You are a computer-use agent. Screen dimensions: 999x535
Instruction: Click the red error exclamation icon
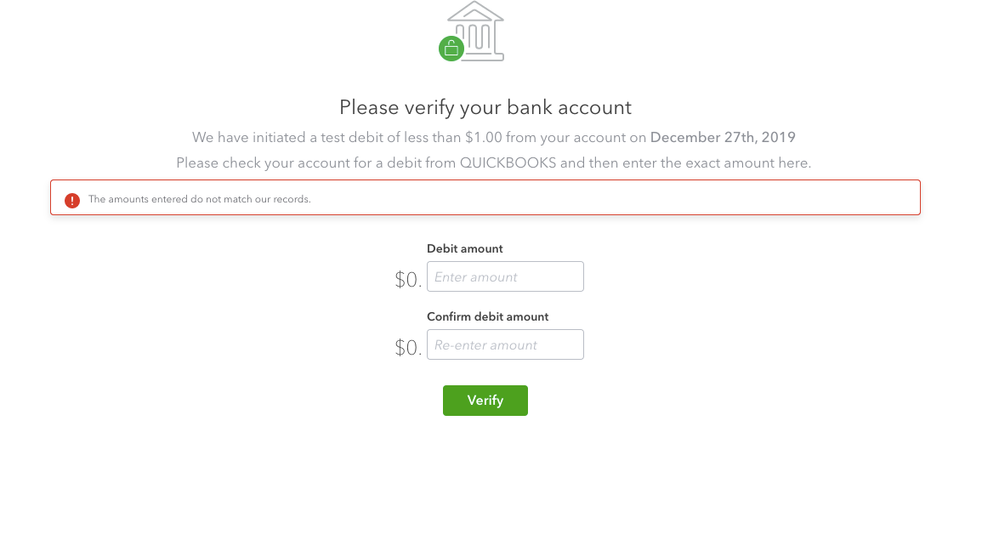(72, 200)
